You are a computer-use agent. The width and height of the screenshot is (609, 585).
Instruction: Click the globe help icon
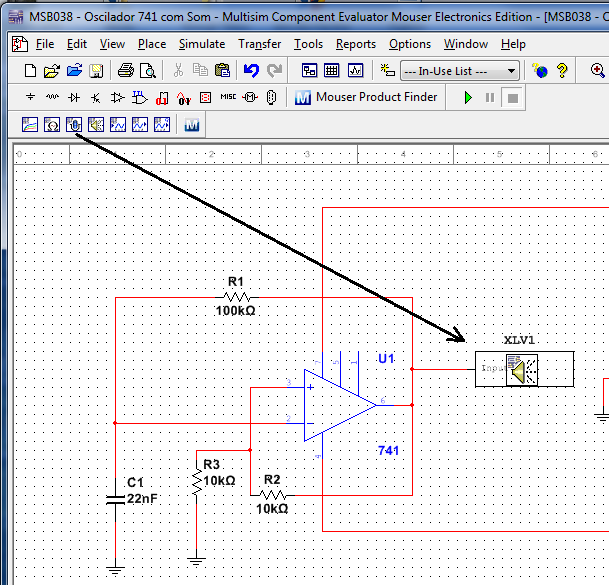point(540,71)
